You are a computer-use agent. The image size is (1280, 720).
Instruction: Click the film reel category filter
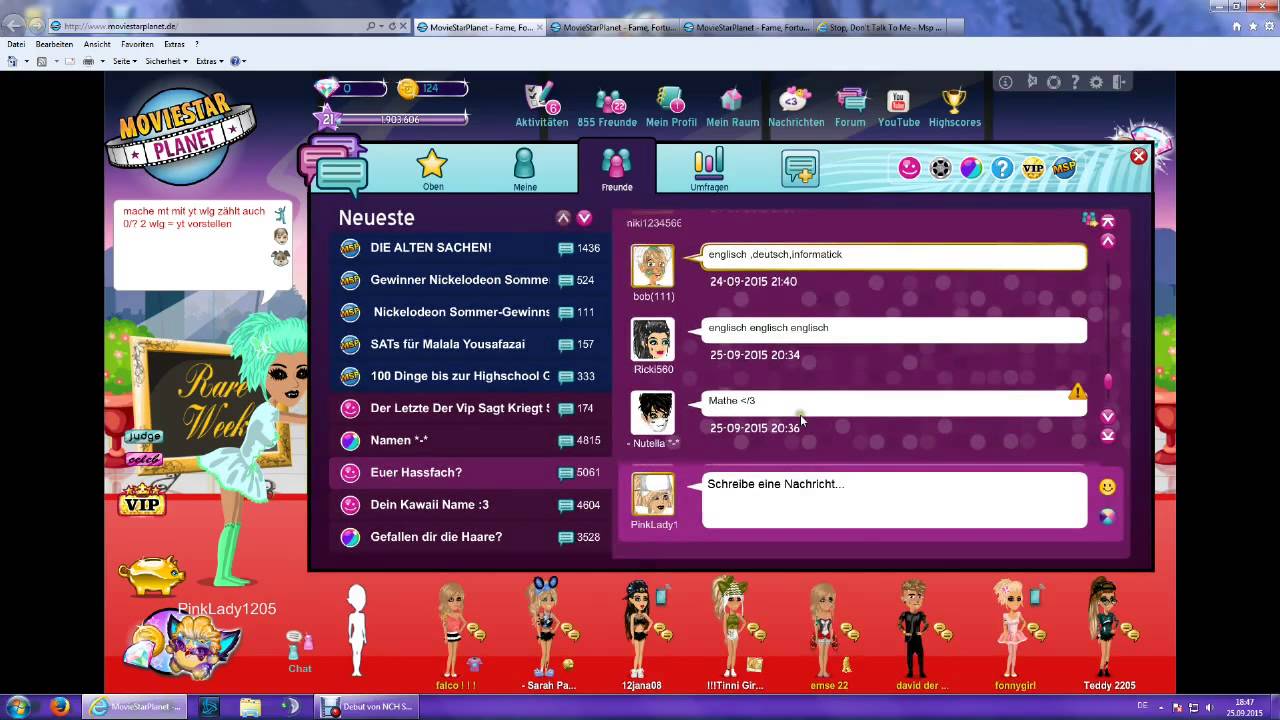click(940, 168)
